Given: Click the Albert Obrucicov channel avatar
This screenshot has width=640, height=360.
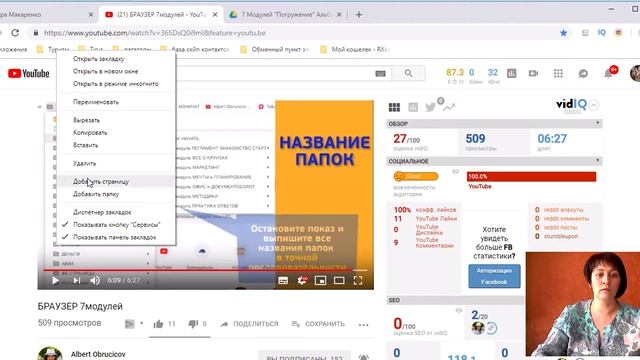Looking at the screenshot, I should 50,353.
